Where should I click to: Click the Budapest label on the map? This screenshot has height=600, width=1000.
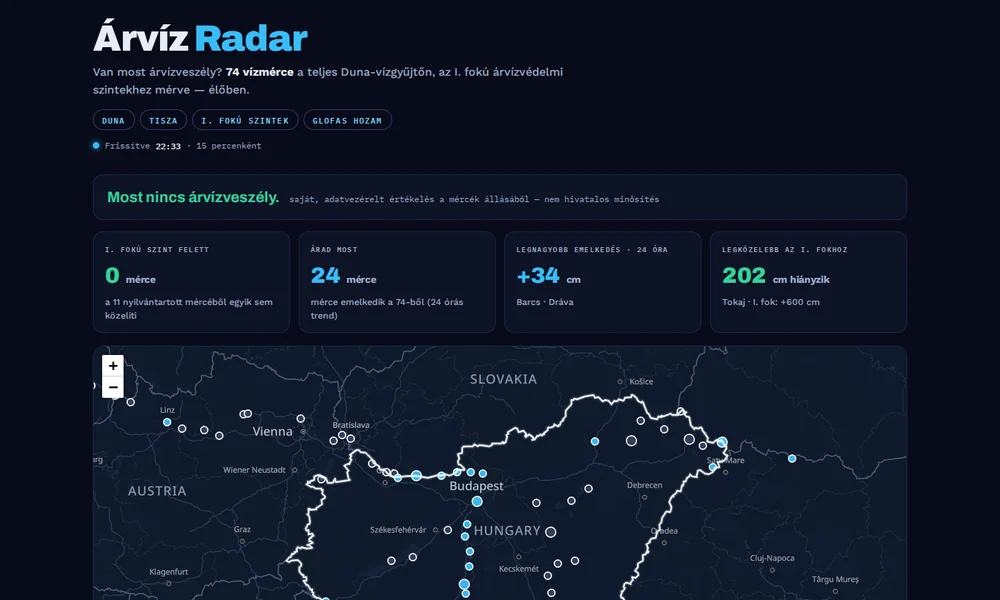tap(476, 486)
